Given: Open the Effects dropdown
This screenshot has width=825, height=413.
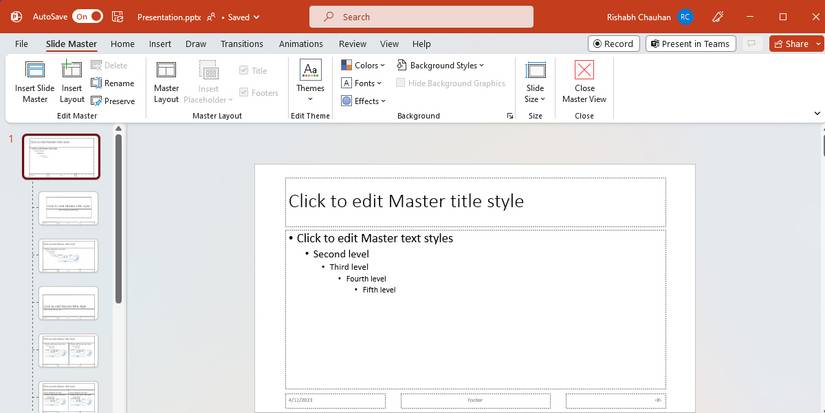Looking at the screenshot, I should point(363,101).
